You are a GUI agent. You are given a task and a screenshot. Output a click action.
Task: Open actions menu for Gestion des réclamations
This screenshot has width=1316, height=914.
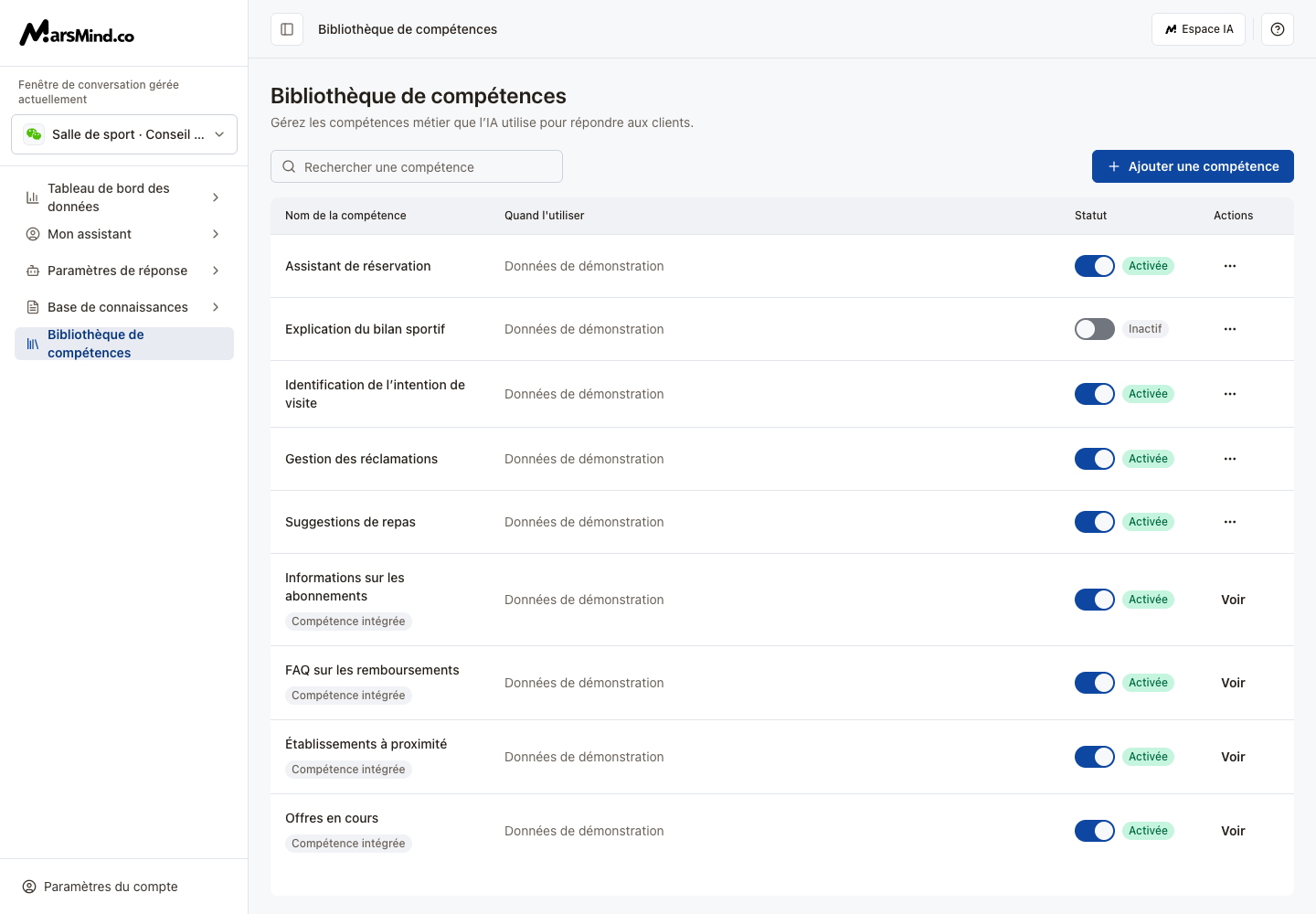click(x=1230, y=459)
